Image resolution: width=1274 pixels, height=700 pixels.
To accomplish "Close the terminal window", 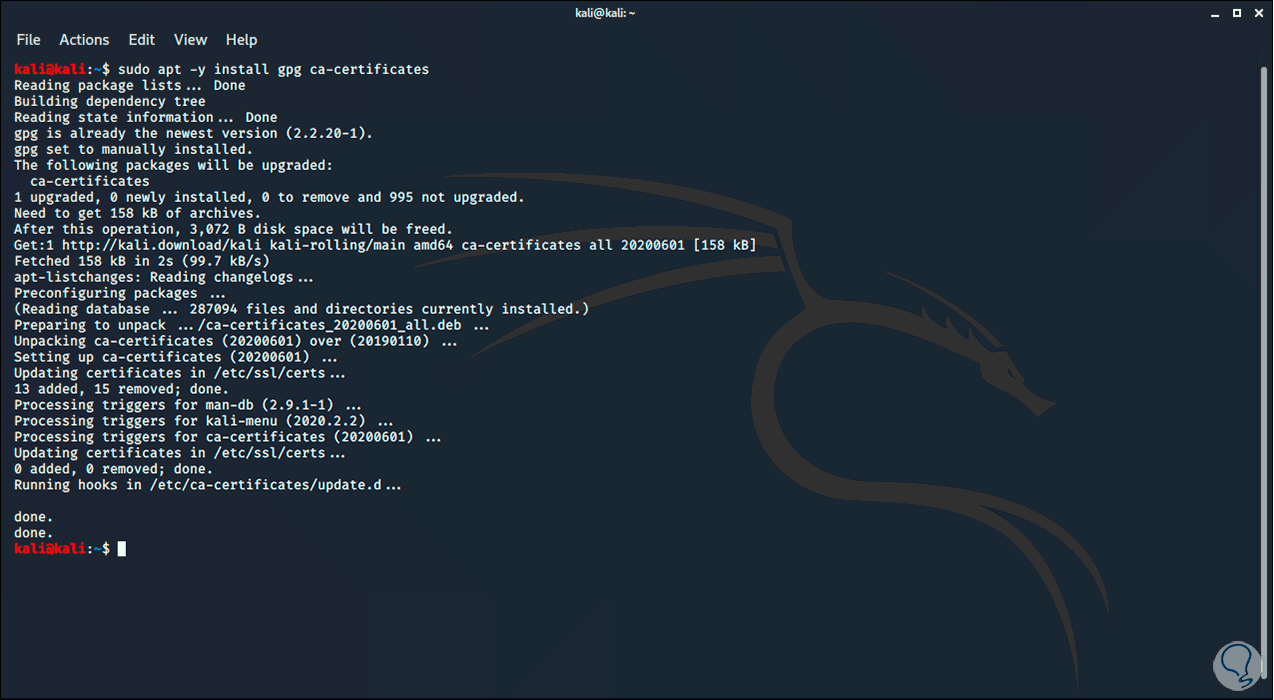I will click(1257, 13).
